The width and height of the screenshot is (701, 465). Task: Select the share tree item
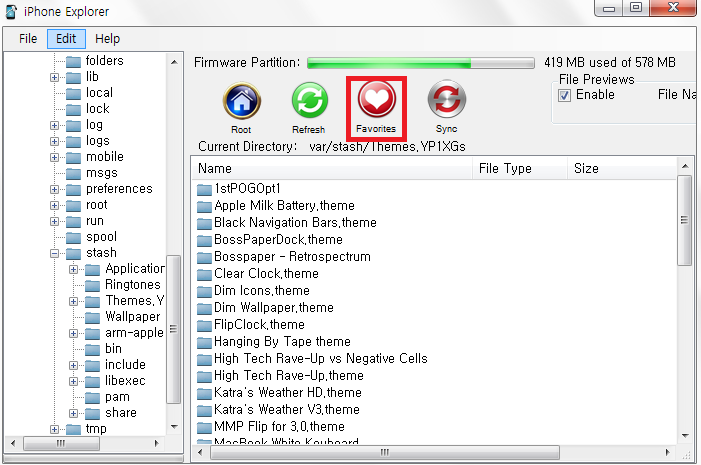(121, 413)
